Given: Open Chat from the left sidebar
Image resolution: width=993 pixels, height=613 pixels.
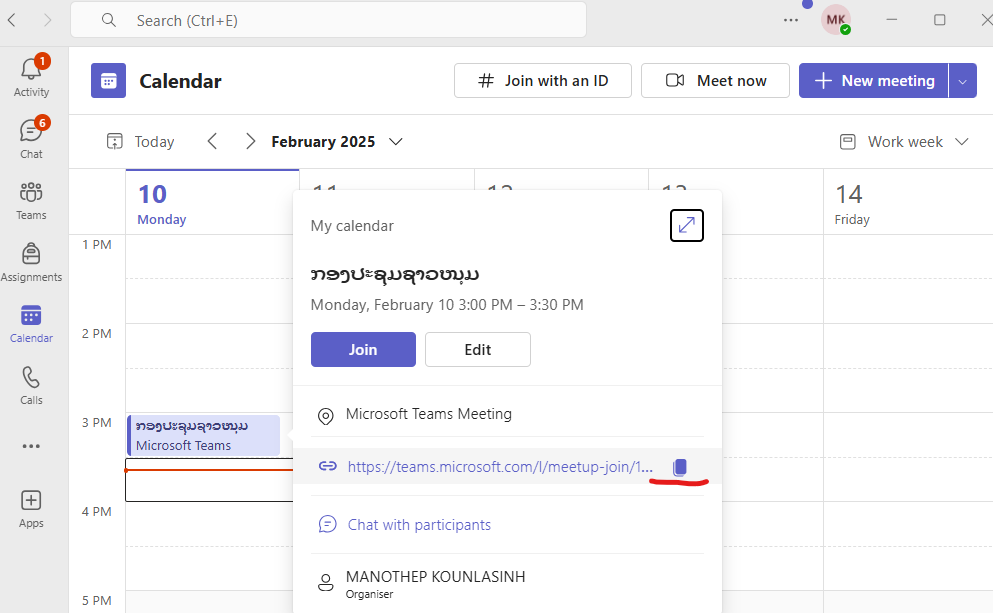Looking at the screenshot, I should [x=31, y=139].
